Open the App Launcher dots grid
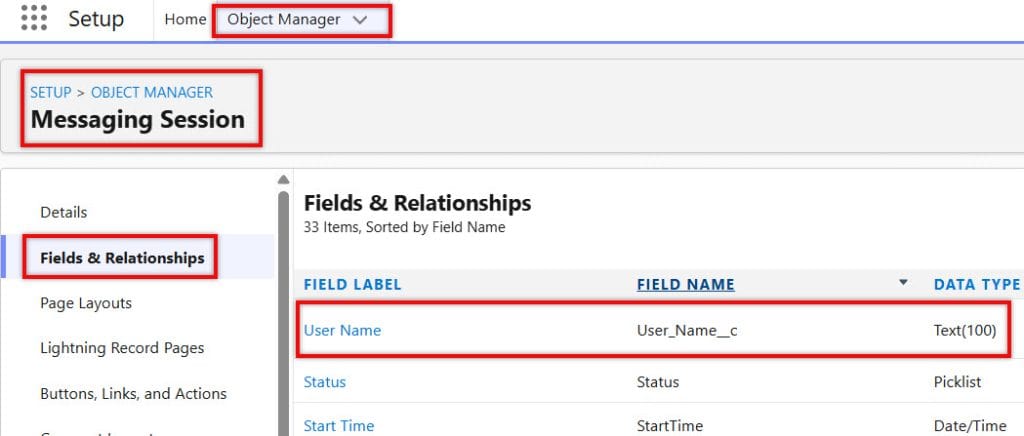 point(34,18)
